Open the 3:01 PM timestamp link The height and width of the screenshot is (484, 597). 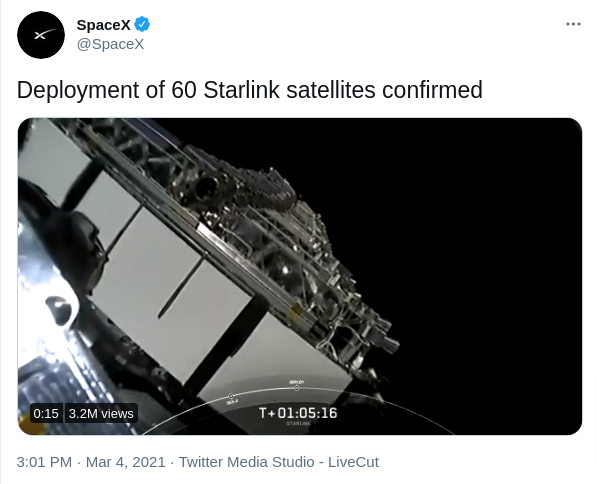[x=44, y=462]
